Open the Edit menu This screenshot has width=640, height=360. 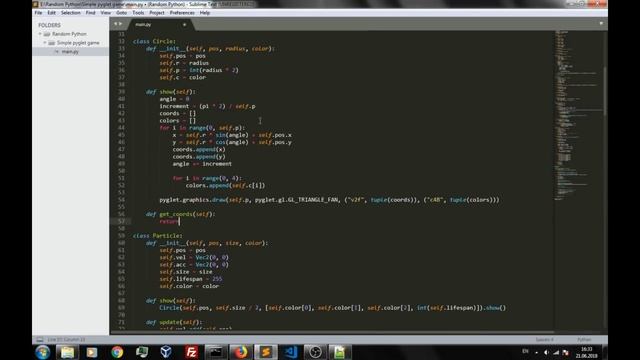pyautogui.click(x=51, y=13)
